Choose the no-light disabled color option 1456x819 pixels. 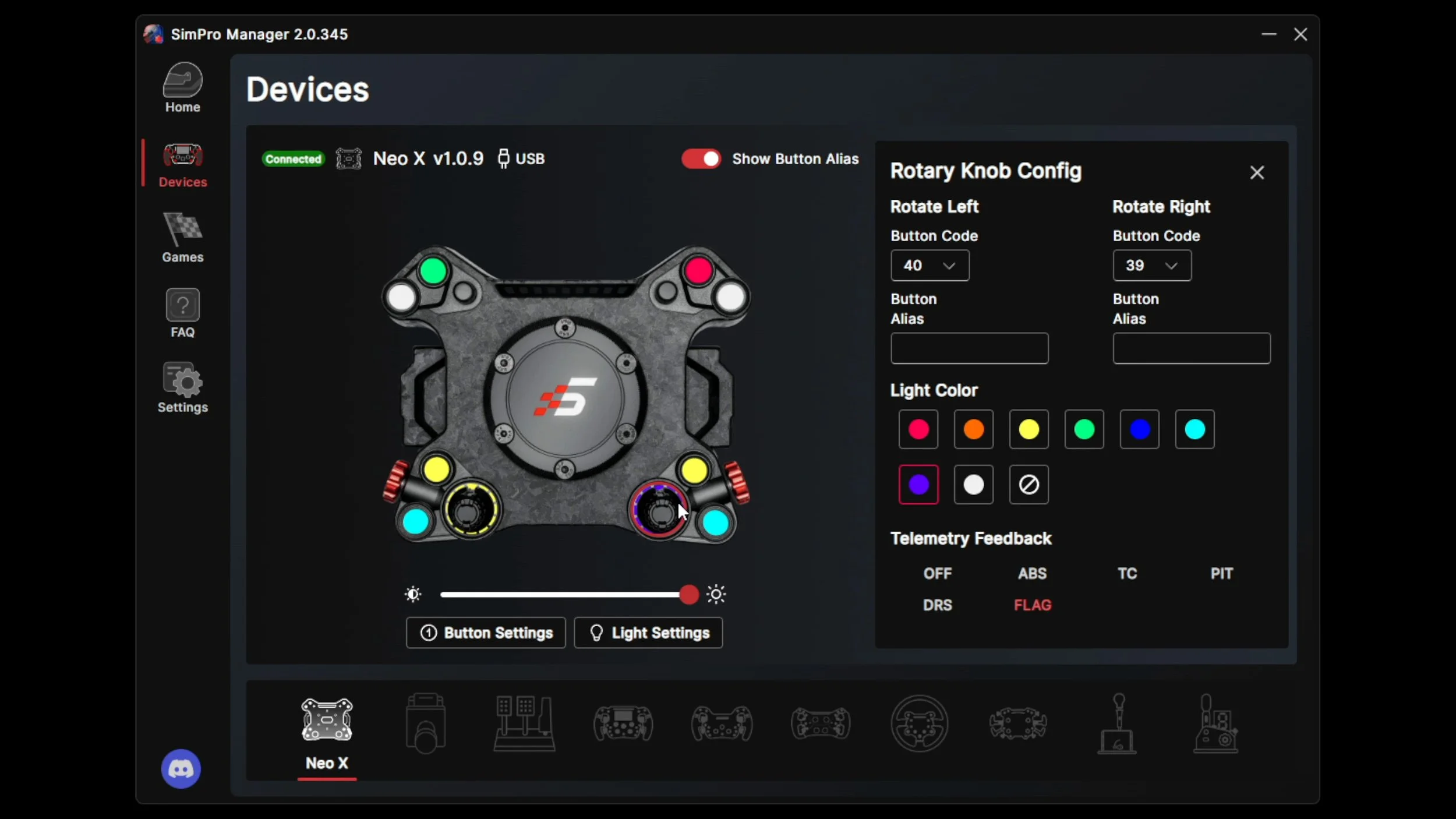(x=1029, y=484)
